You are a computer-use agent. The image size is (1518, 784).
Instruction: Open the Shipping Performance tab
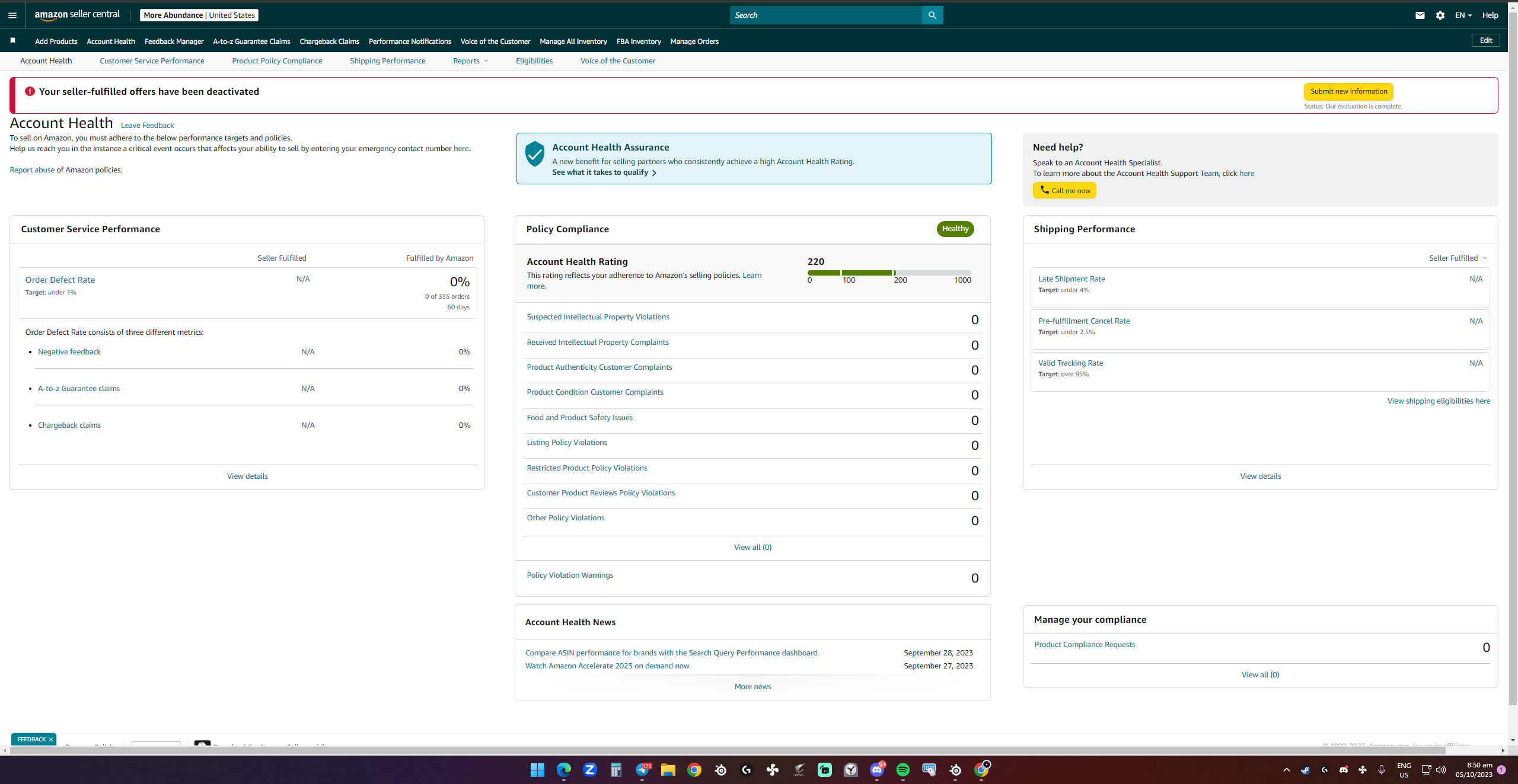click(x=388, y=61)
